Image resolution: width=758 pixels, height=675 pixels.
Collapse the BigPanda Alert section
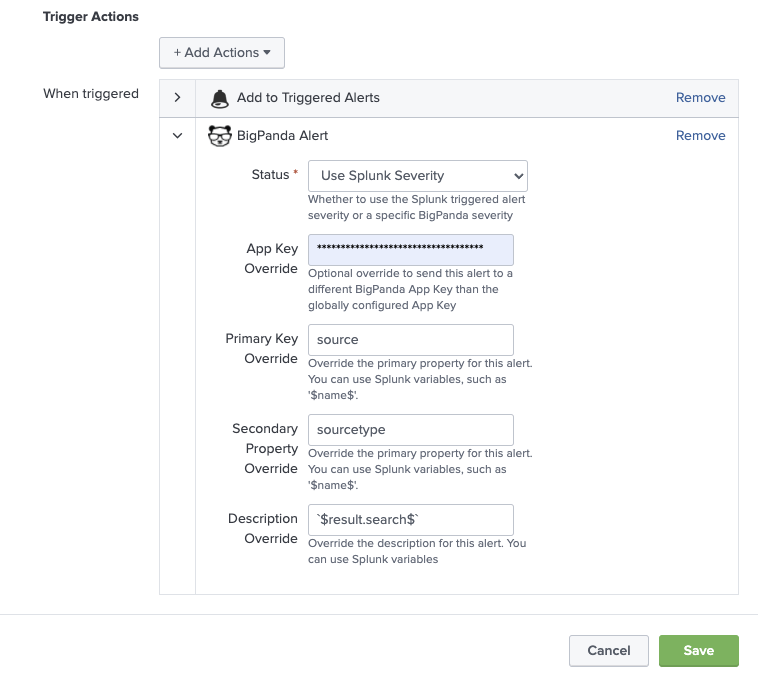(x=177, y=136)
